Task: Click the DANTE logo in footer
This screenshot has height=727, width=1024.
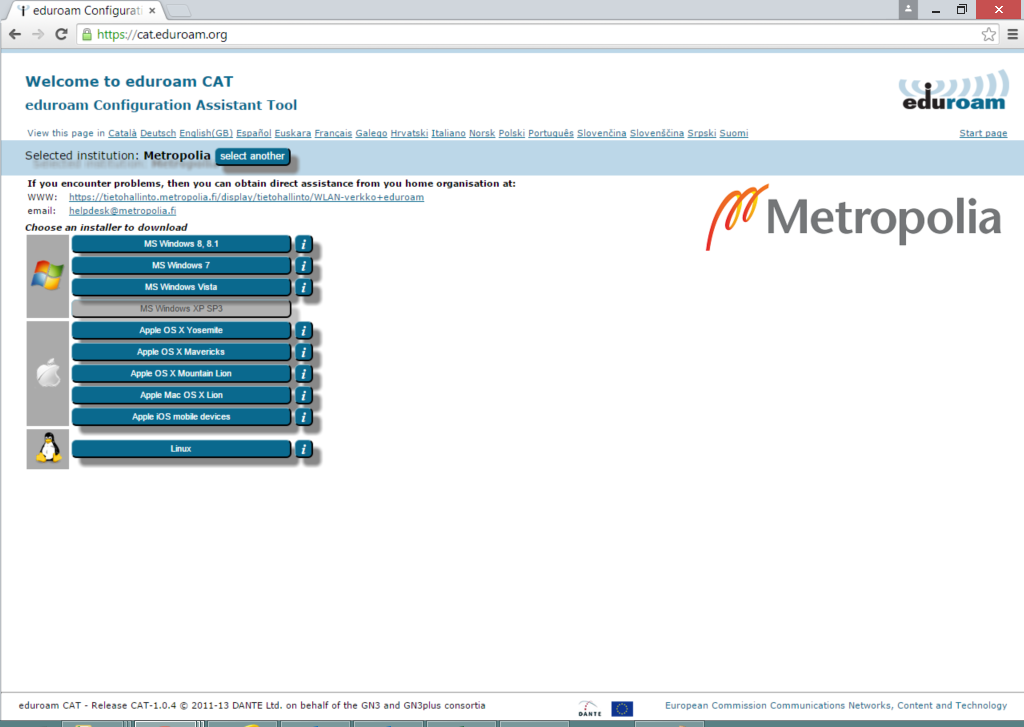Action: (589, 708)
